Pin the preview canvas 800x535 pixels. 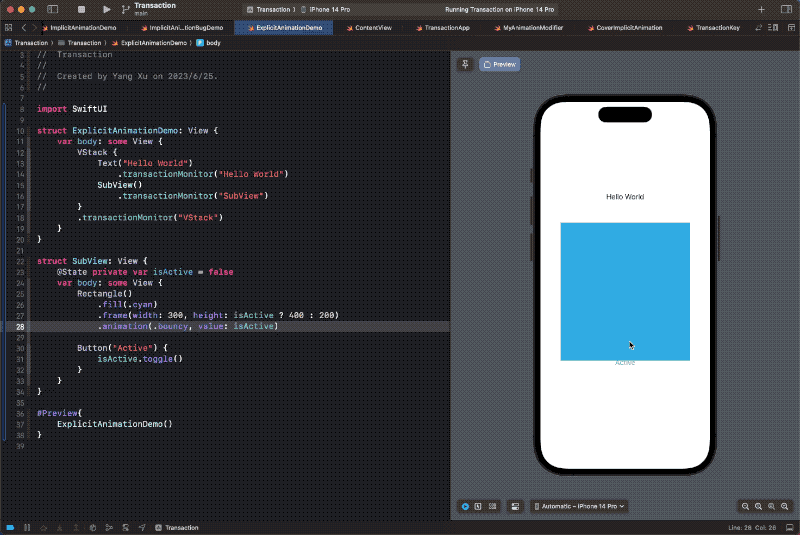coord(465,64)
